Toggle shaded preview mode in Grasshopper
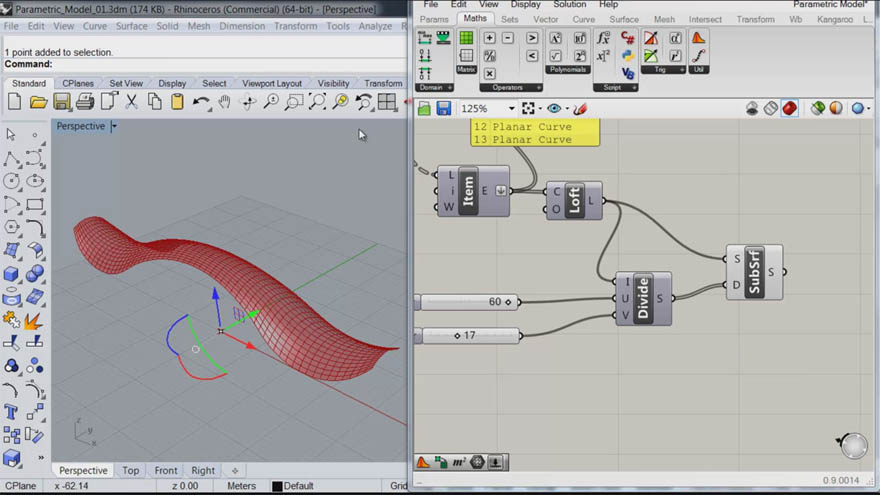Viewport: 880px width, 495px height. point(790,108)
